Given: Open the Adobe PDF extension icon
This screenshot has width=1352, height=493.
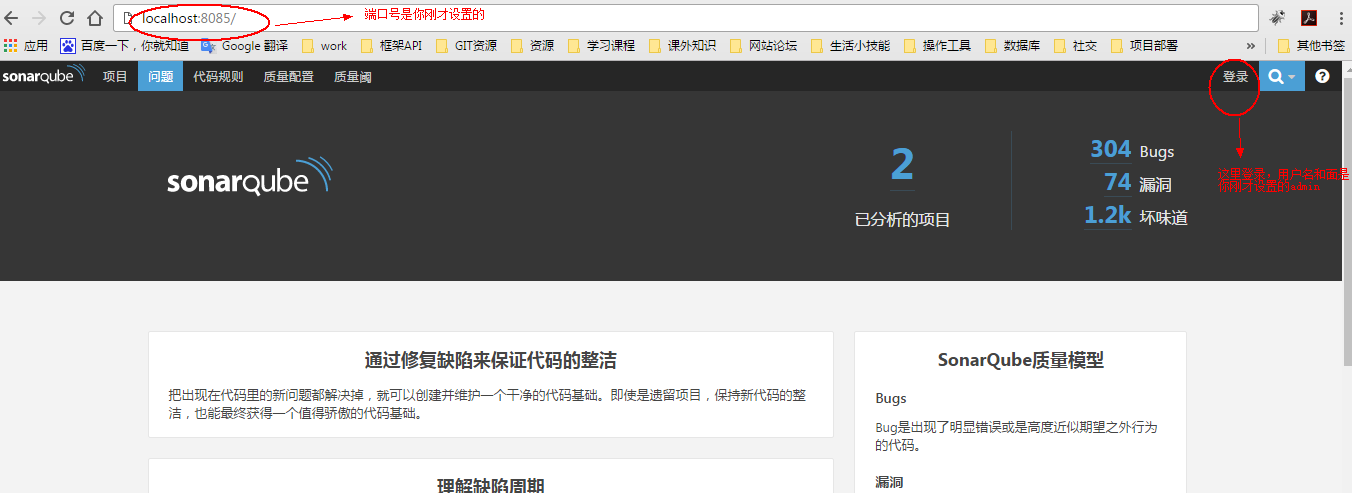Looking at the screenshot, I should pyautogui.click(x=1308, y=18).
